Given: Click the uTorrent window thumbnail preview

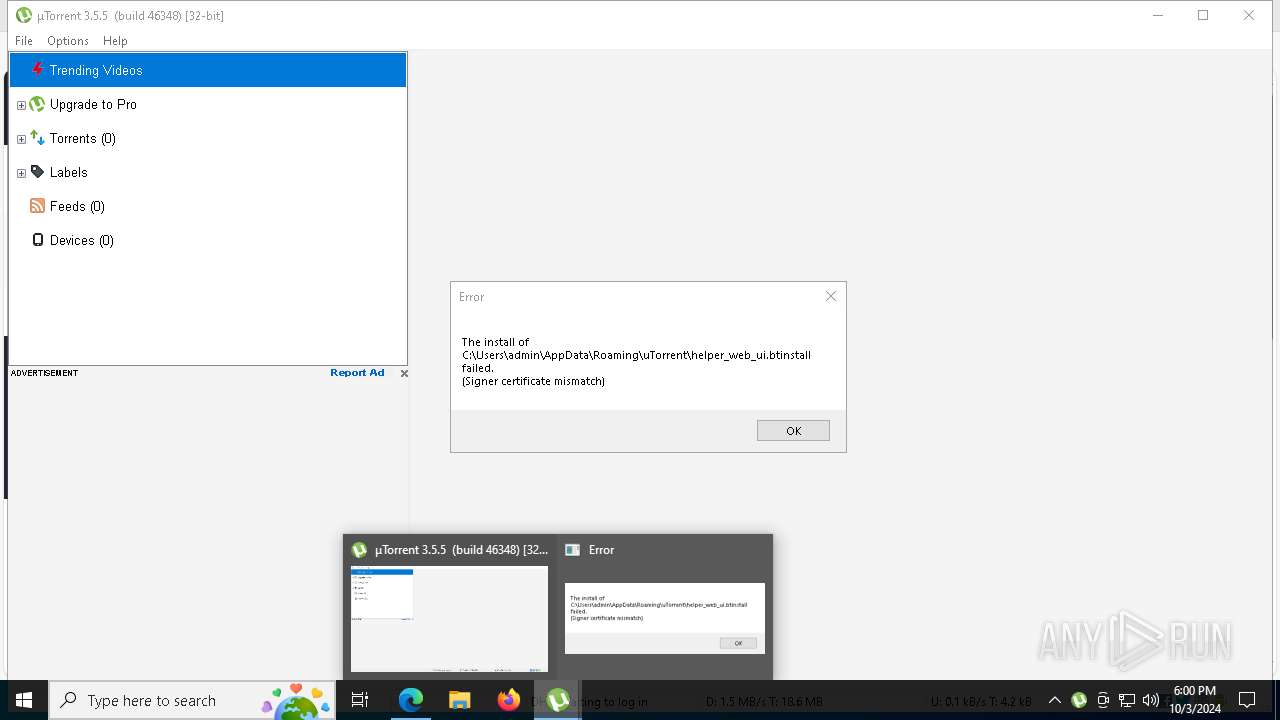Looking at the screenshot, I should tap(449, 619).
